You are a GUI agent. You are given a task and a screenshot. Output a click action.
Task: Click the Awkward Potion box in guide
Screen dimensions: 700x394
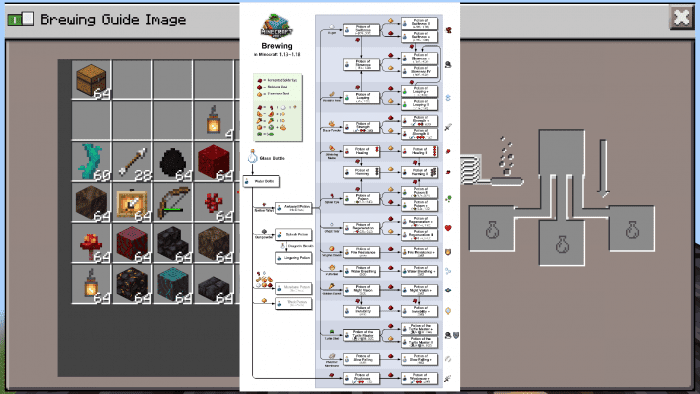[x=294, y=208]
